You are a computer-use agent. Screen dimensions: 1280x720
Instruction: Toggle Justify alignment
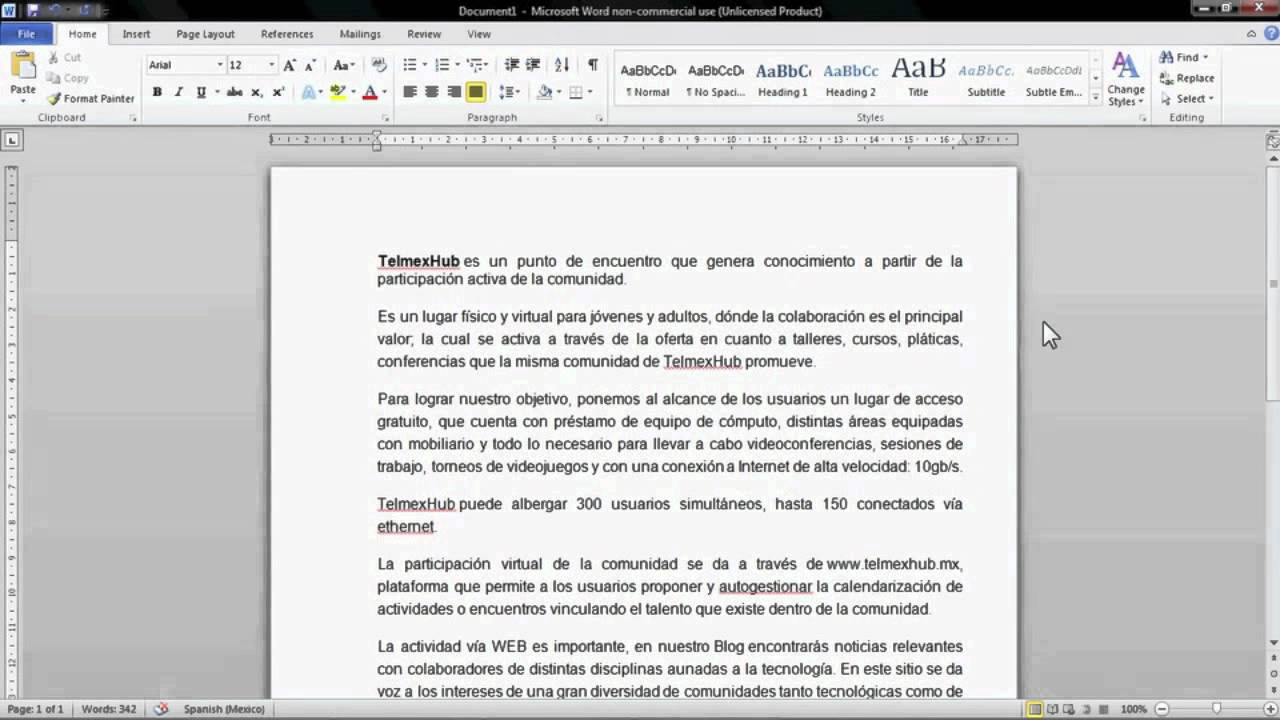pos(476,92)
